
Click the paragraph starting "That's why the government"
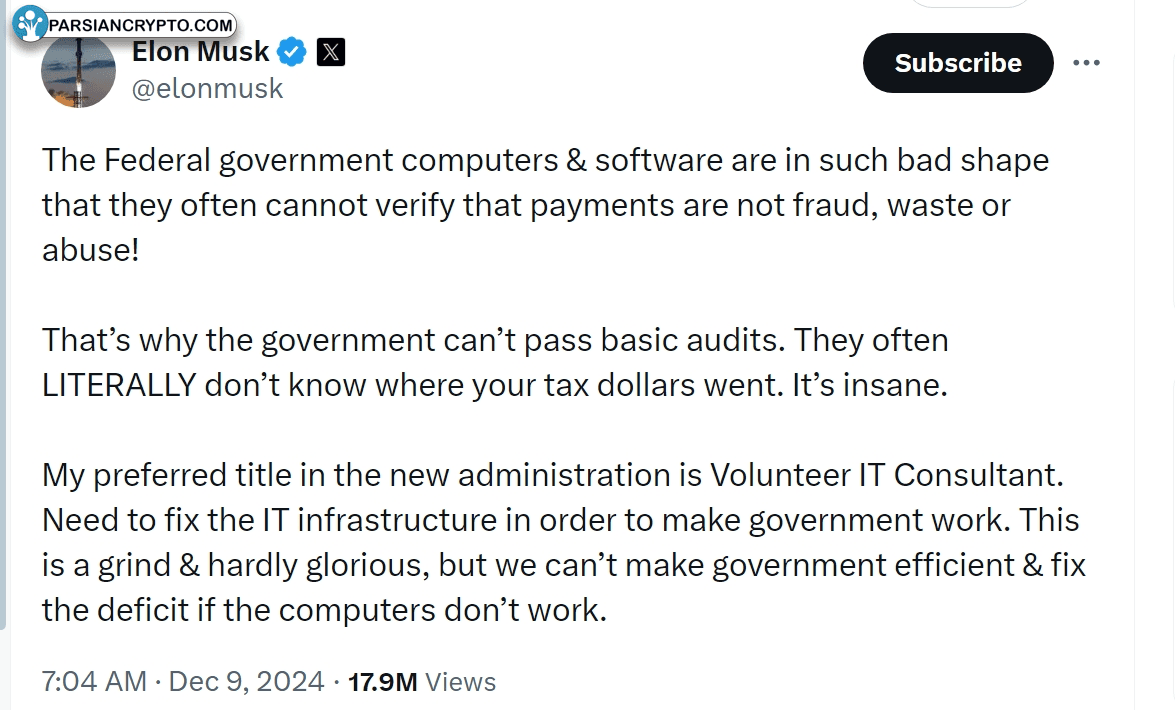click(x=495, y=362)
